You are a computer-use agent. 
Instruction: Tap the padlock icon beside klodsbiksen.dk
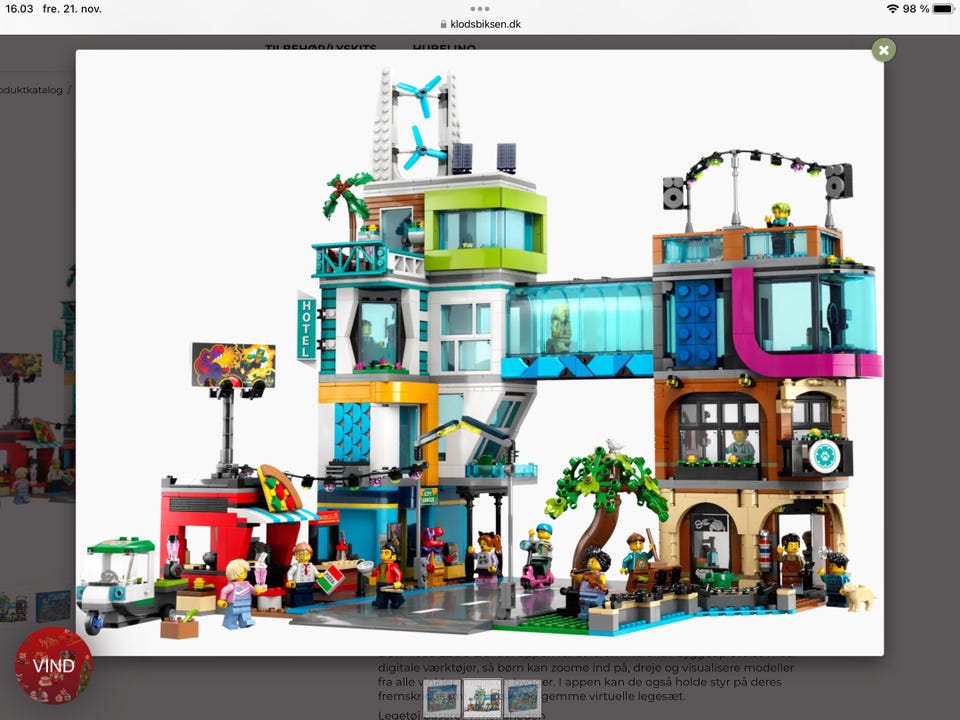pyautogui.click(x=443, y=24)
